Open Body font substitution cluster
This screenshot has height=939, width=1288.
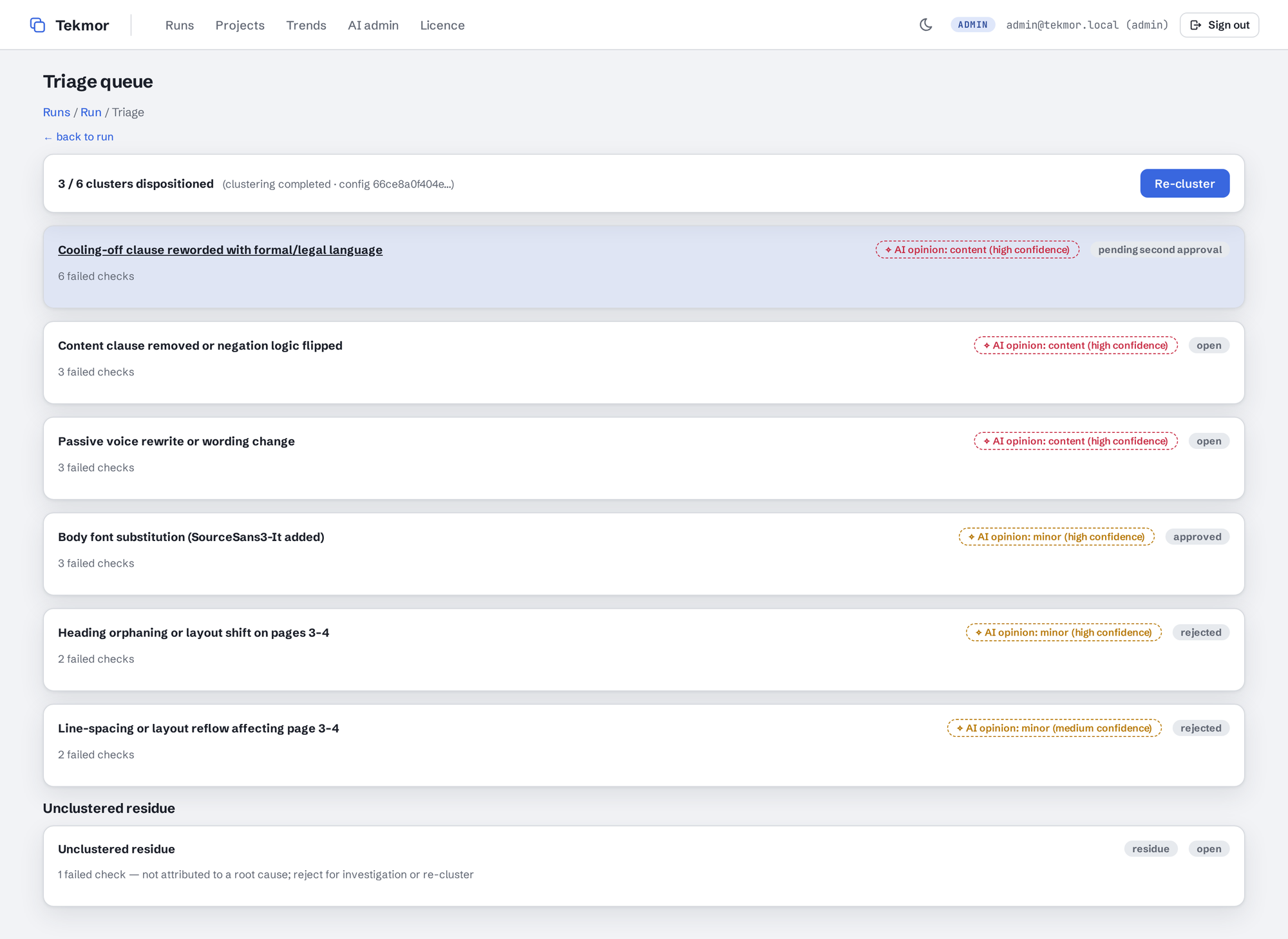[191, 537]
